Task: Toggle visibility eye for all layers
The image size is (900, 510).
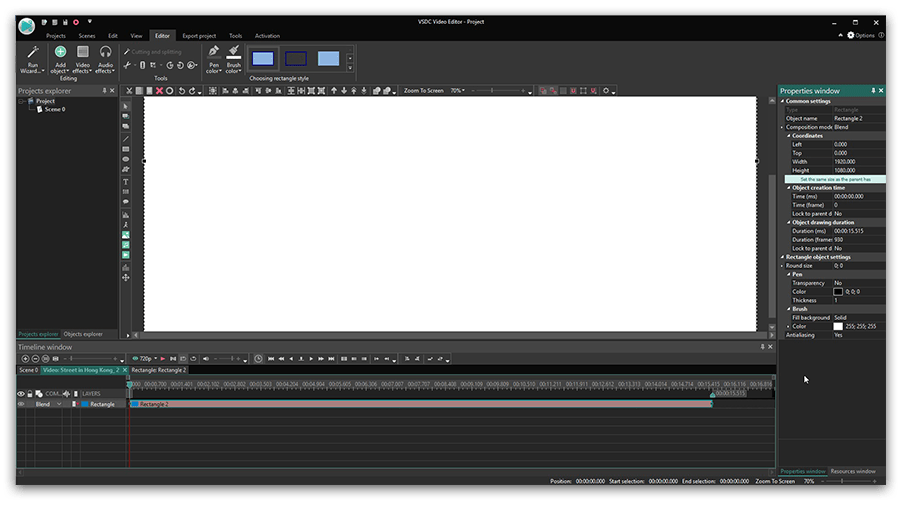Action: point(21,394)
